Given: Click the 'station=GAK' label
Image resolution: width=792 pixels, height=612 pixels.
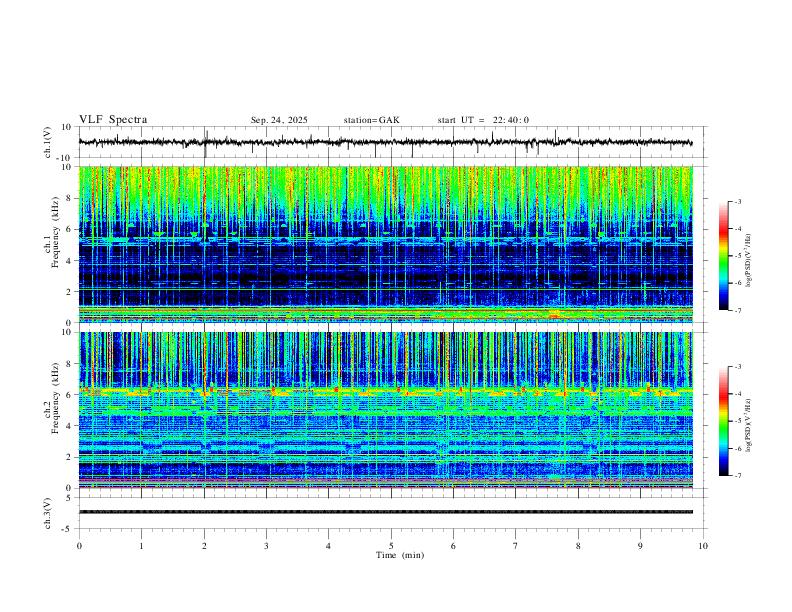Looking at the screenshot, I should 371,120.
